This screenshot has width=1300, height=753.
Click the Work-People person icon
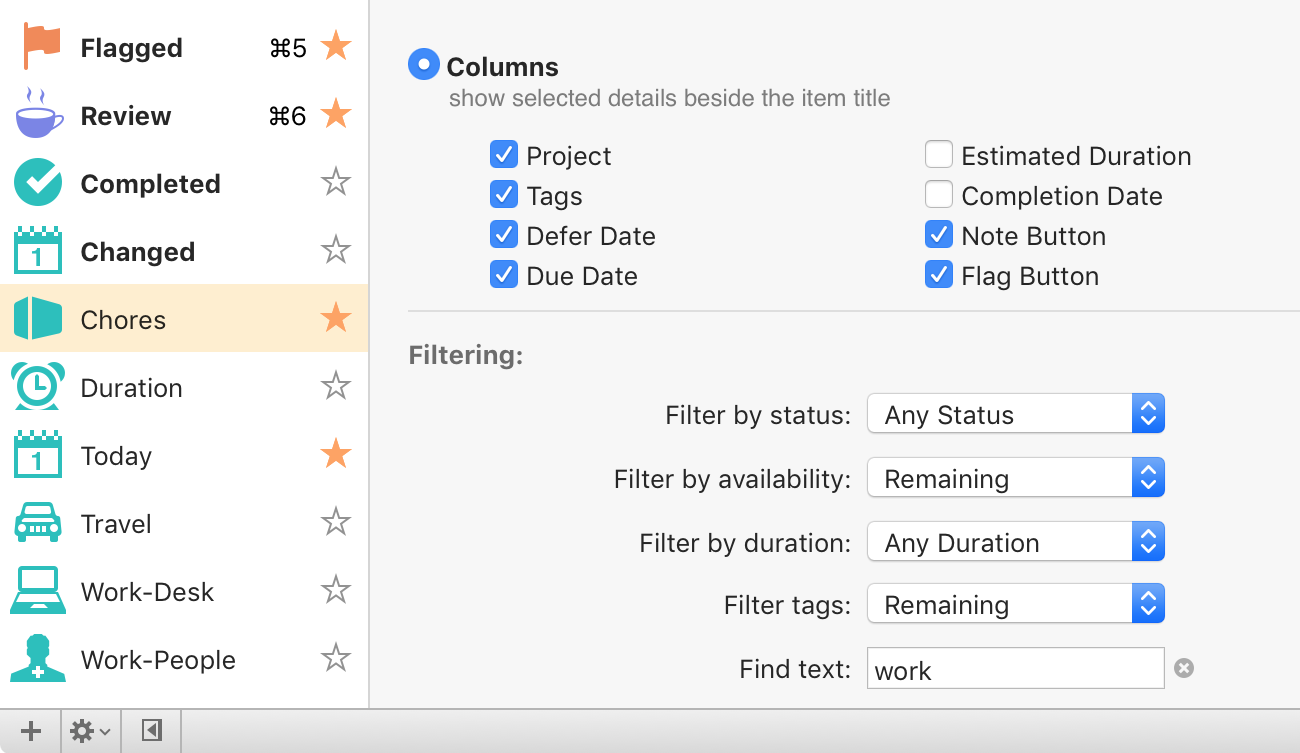pos(39,658)
